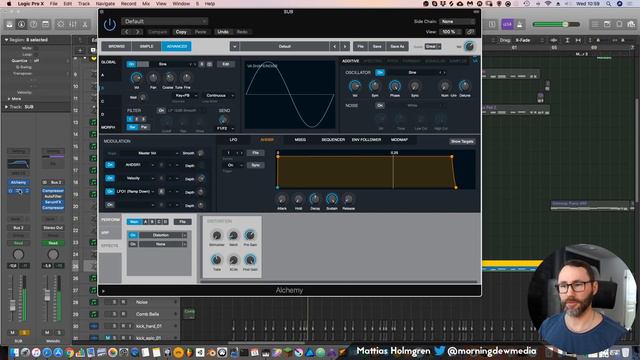Click the Twitter bird icon

440,351
